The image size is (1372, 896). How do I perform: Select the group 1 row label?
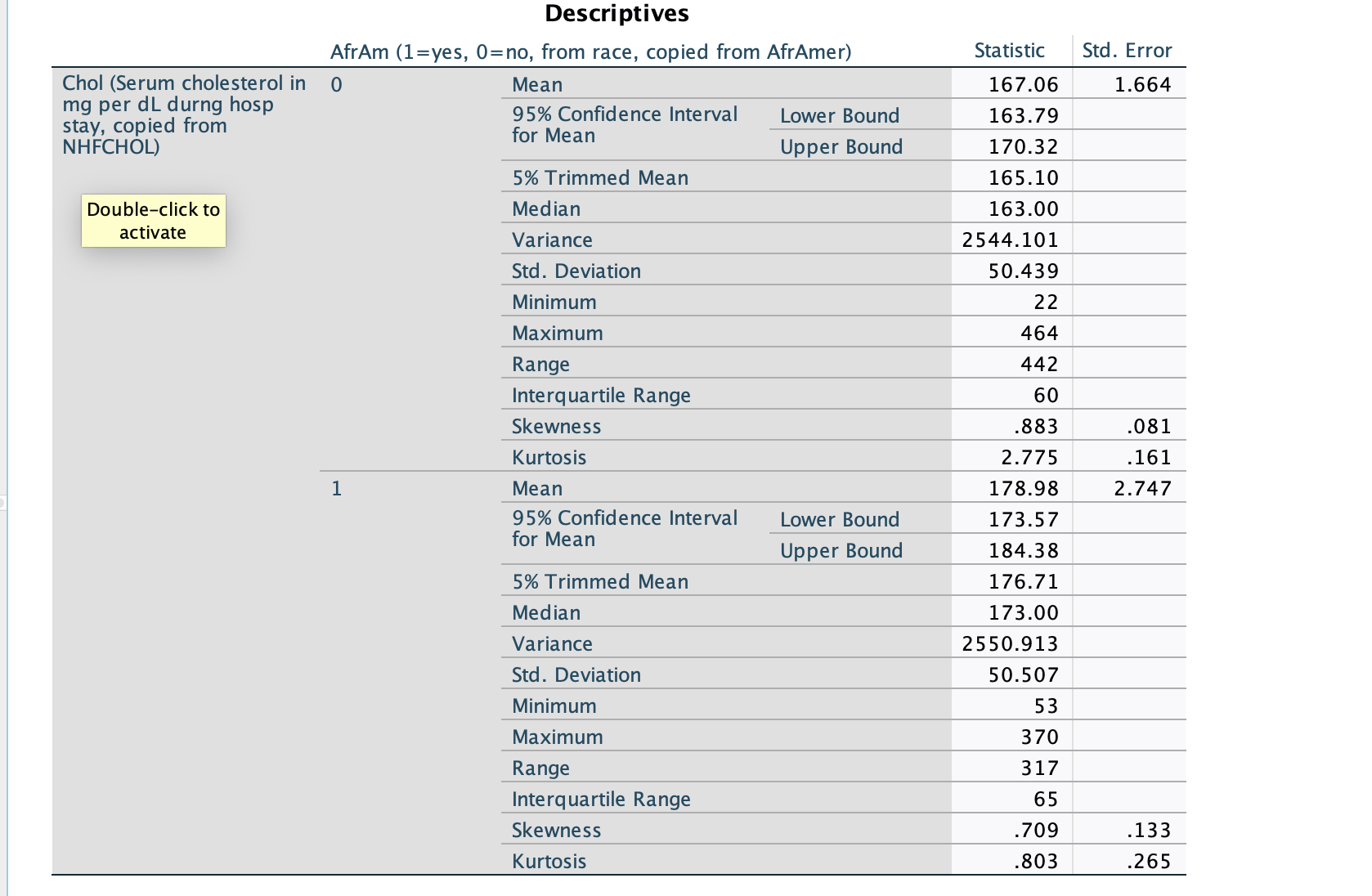coord(335,487)
